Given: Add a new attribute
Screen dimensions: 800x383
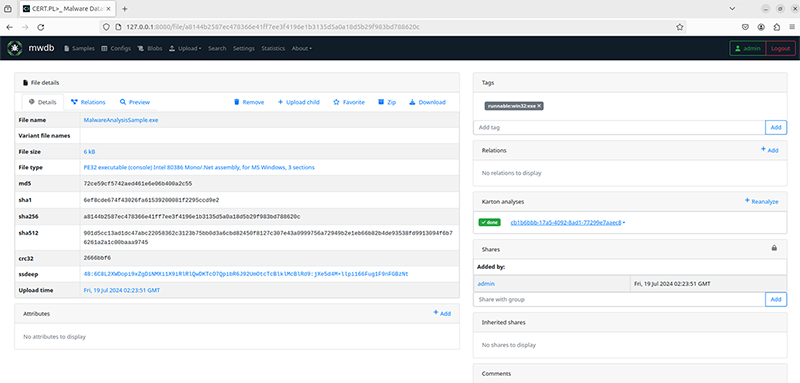Looking at the screenshot, I should [x=442, y=313].
